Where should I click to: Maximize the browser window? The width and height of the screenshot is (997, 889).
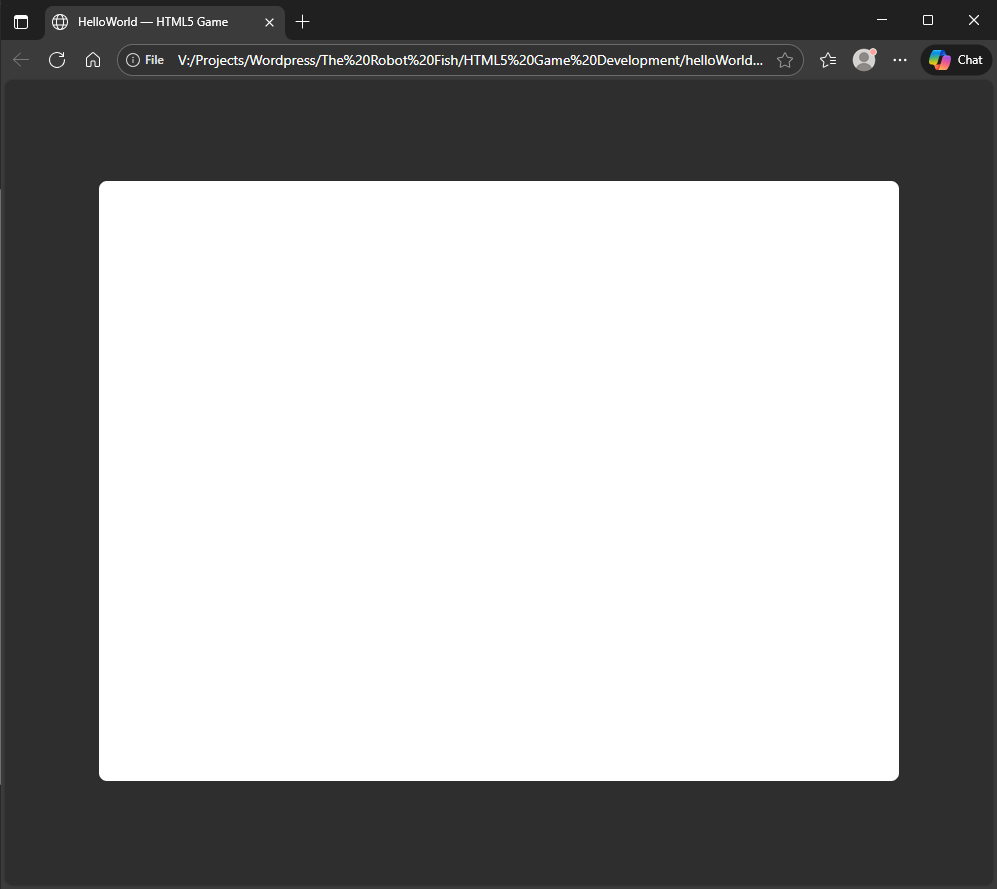[x=928, y=20]
